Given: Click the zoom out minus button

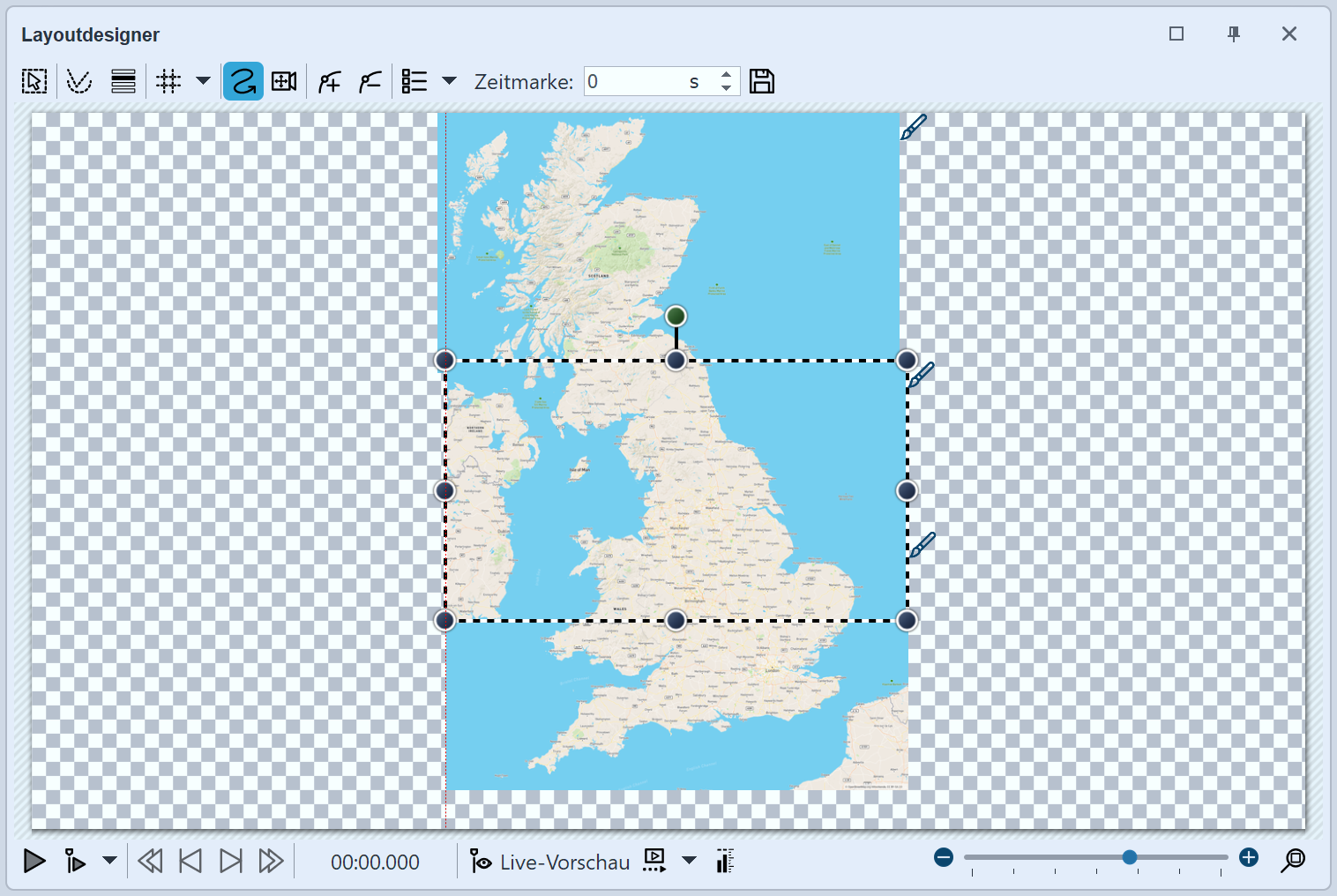Looking at the screenshot, I should [x=944, y=858].
